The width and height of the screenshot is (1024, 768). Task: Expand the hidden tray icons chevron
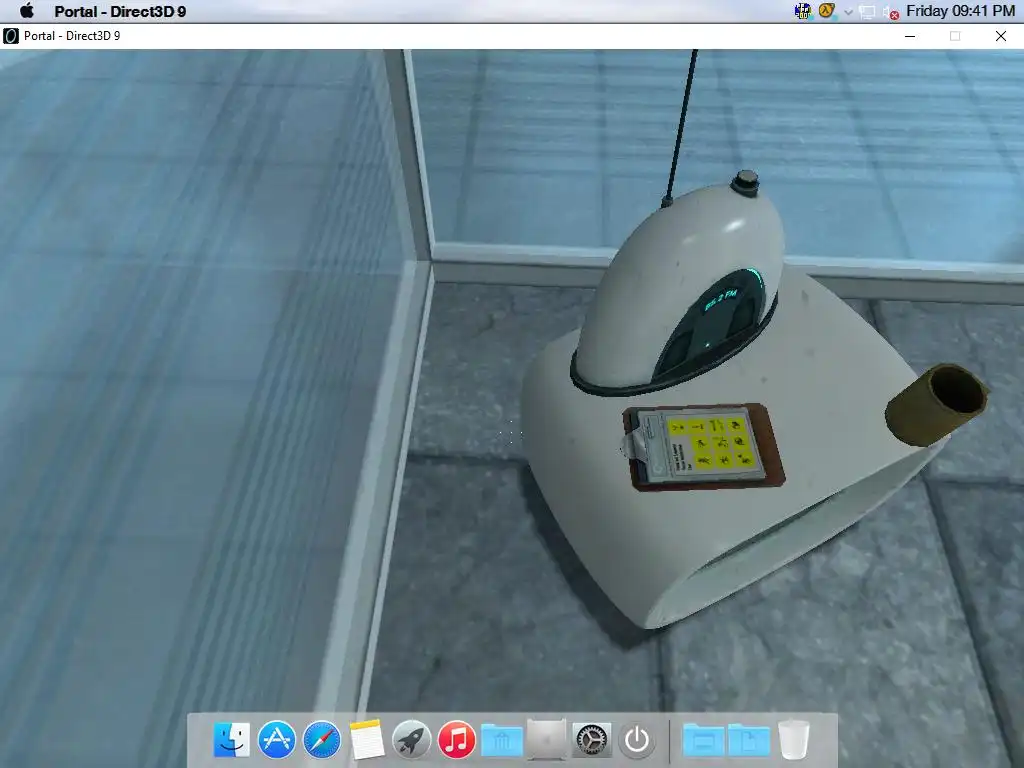[848, 12]
